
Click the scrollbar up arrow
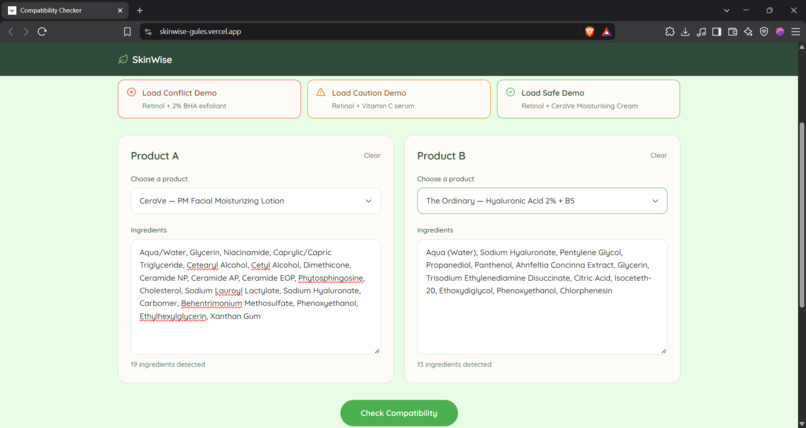[x=801, y=47]
